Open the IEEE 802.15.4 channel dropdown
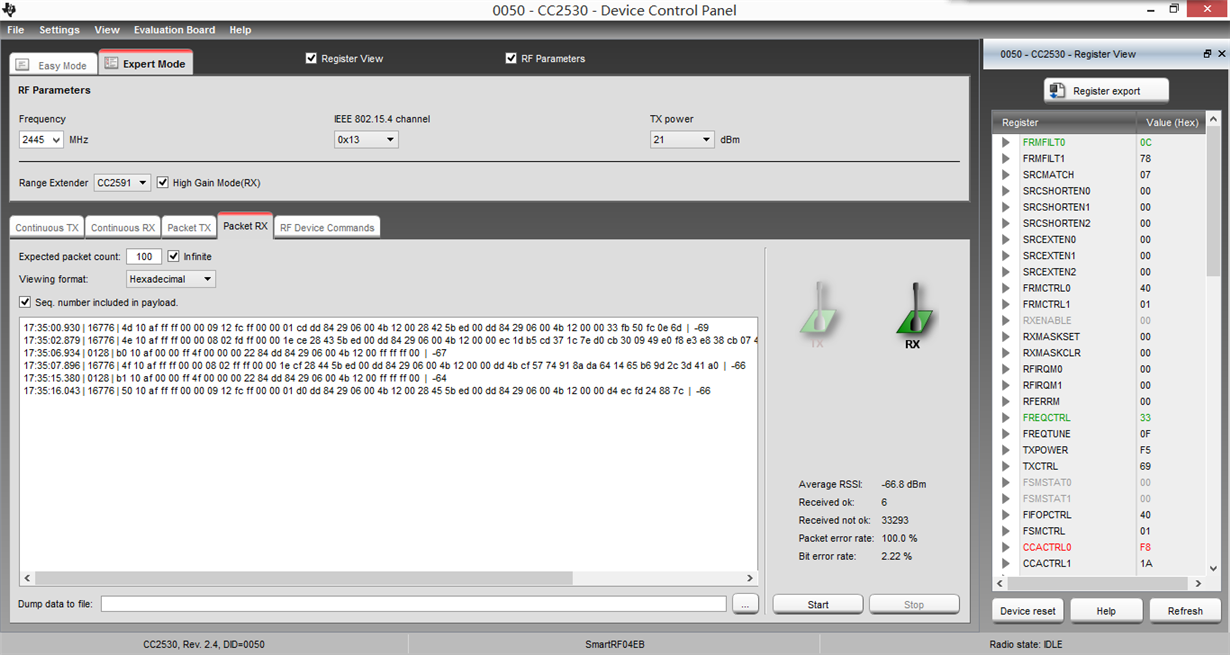The image size is (1230, 655). (x=366, y=140)
